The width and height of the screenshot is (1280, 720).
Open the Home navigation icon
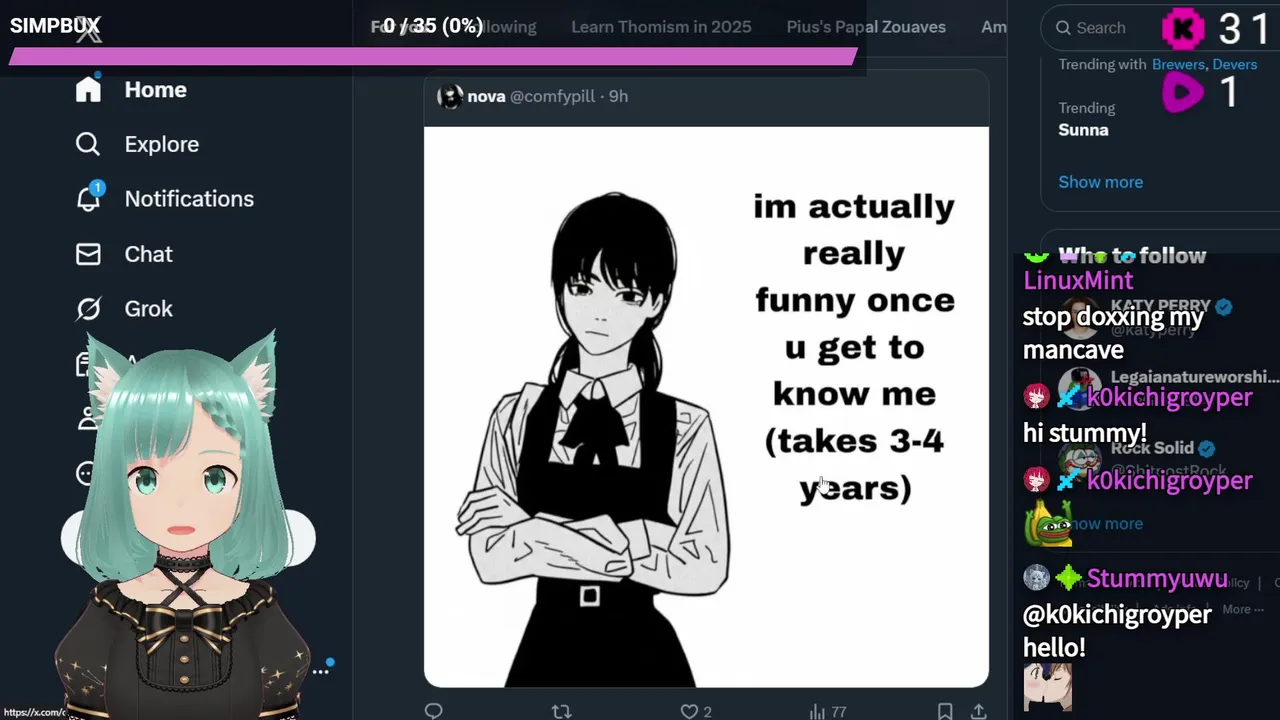[88, 89]
